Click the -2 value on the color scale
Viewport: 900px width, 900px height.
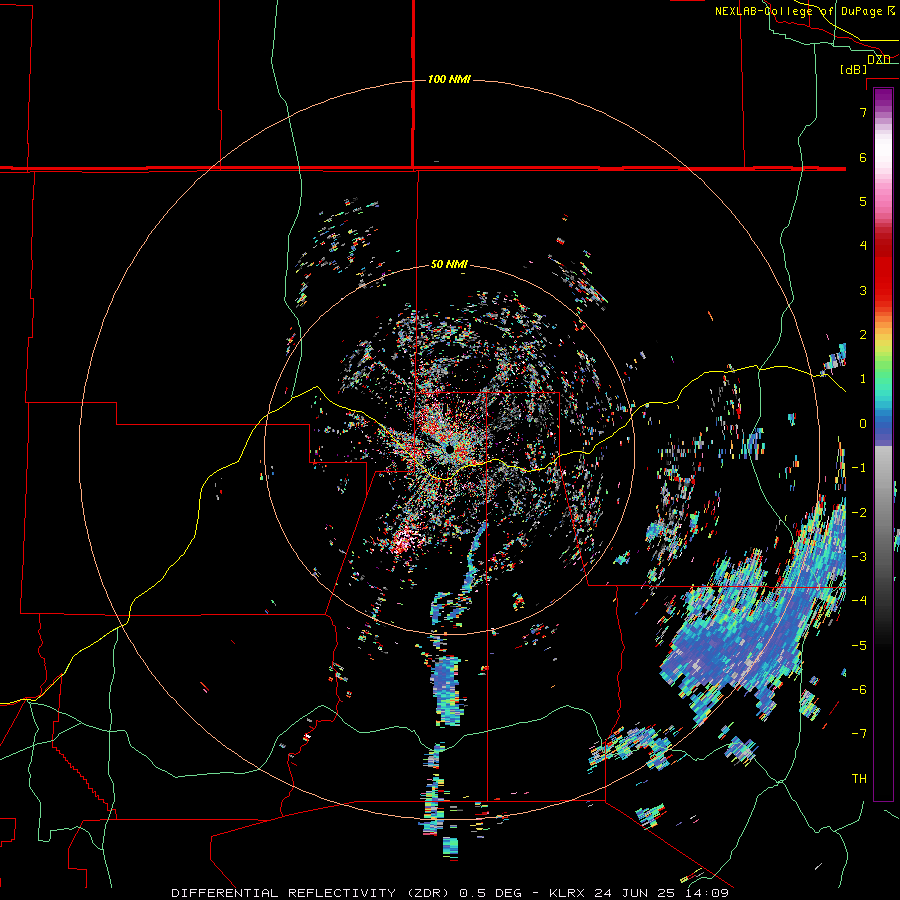coord(859,512)
